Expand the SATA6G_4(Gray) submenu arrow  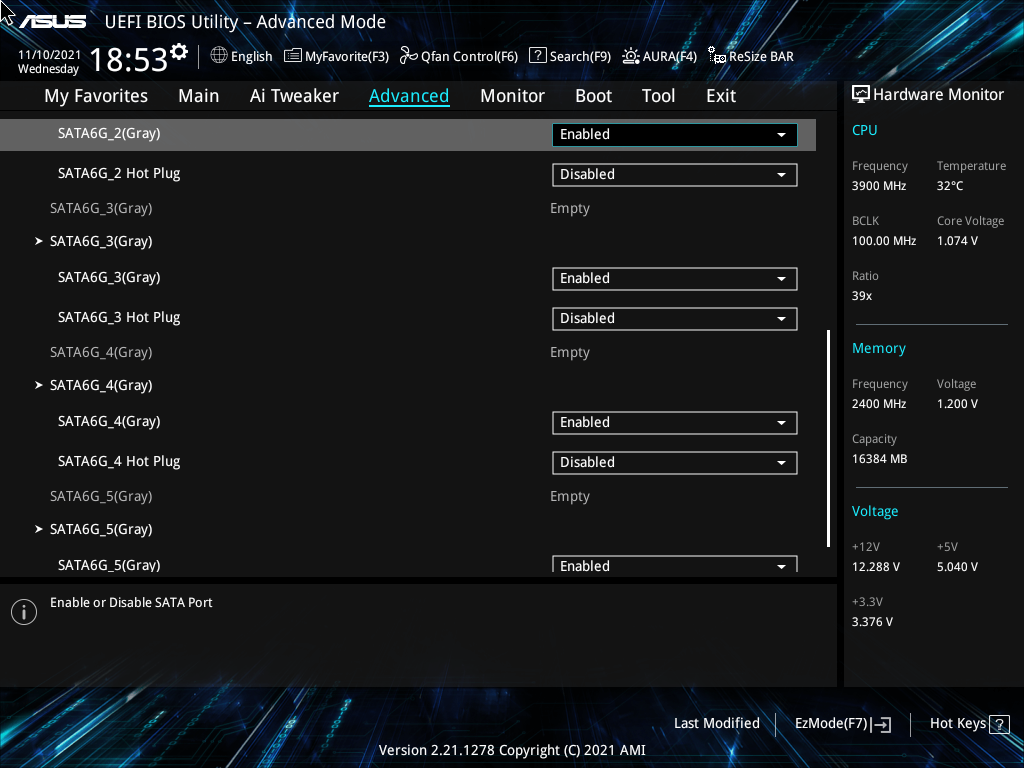point(39,385)
